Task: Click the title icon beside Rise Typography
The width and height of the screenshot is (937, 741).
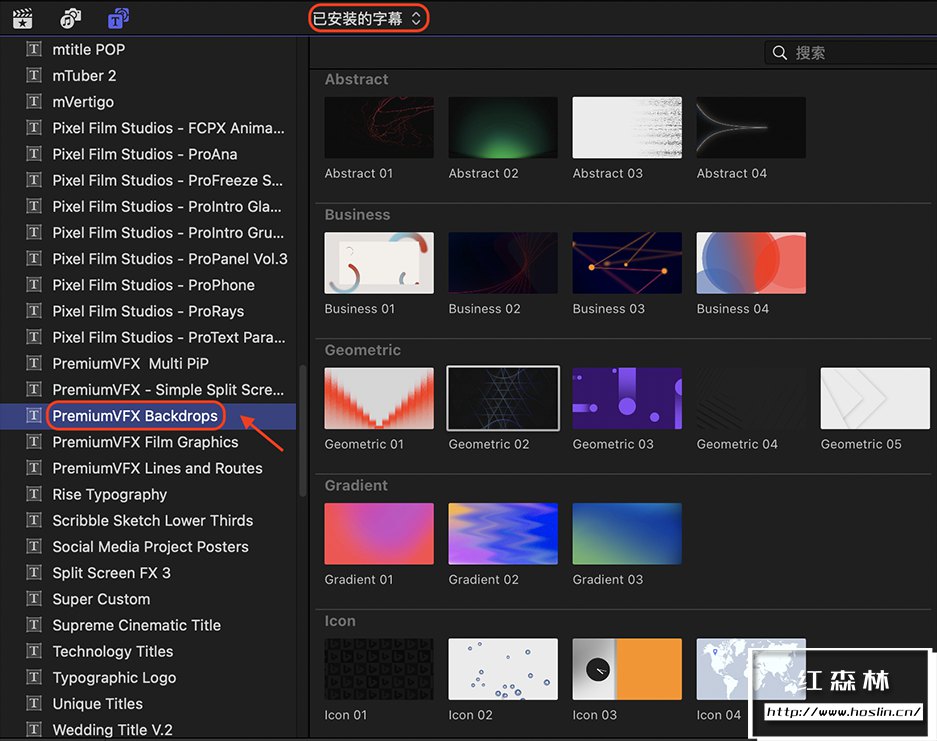Action: 35,494
